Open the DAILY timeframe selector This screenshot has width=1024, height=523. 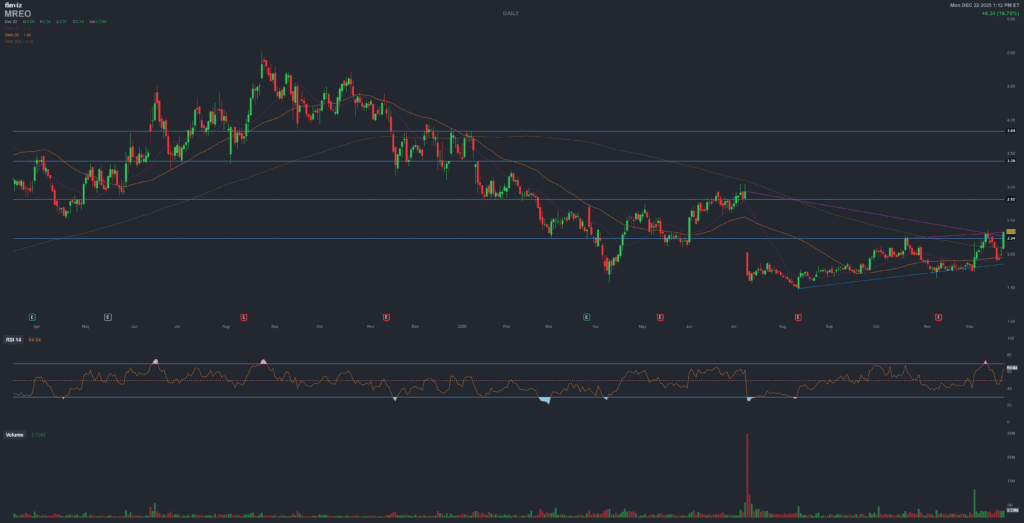click(x=511, y=12)
